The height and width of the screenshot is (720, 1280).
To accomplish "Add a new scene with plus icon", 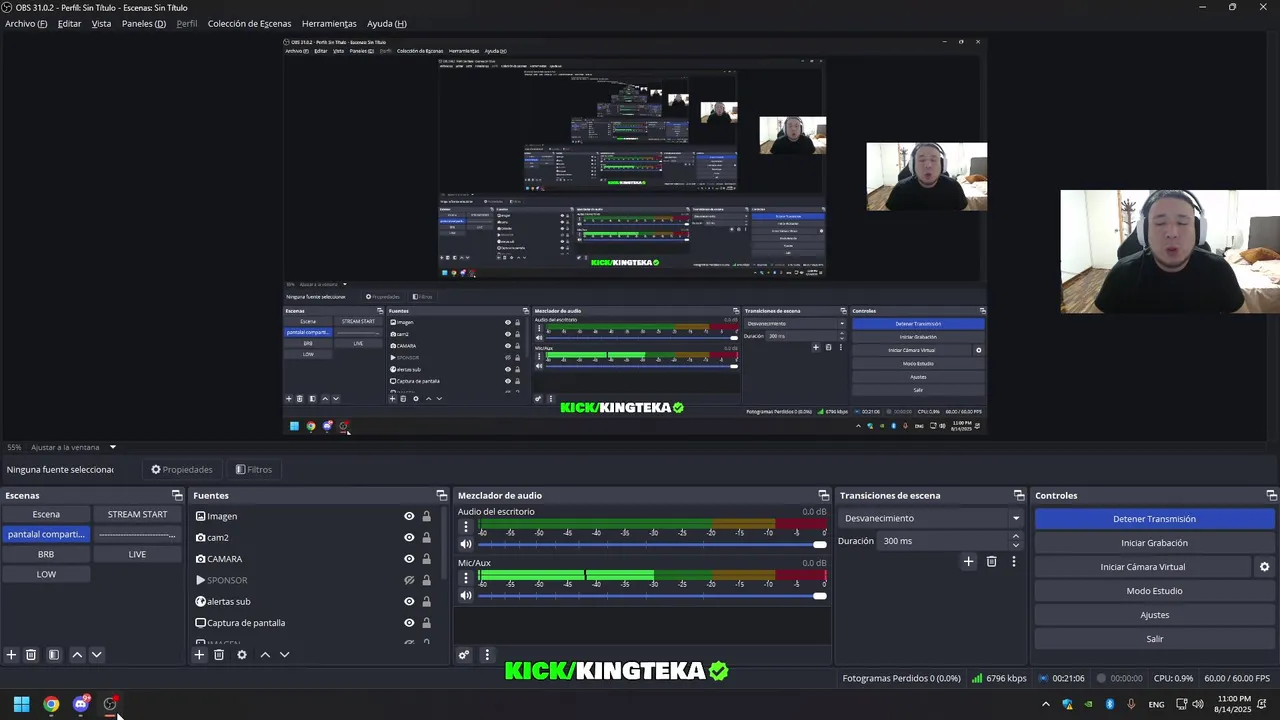I will tap(11, 655).
